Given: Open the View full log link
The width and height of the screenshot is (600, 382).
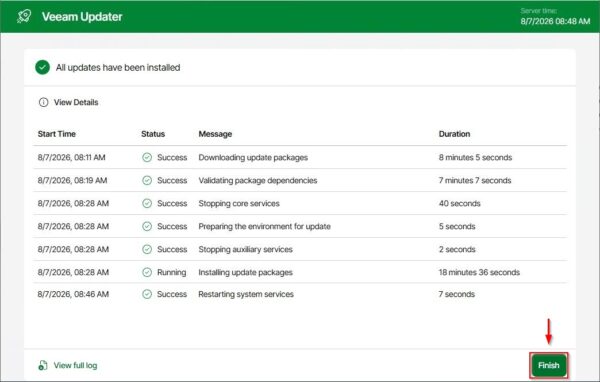Looking at the screenshot, I should [75, 365].
